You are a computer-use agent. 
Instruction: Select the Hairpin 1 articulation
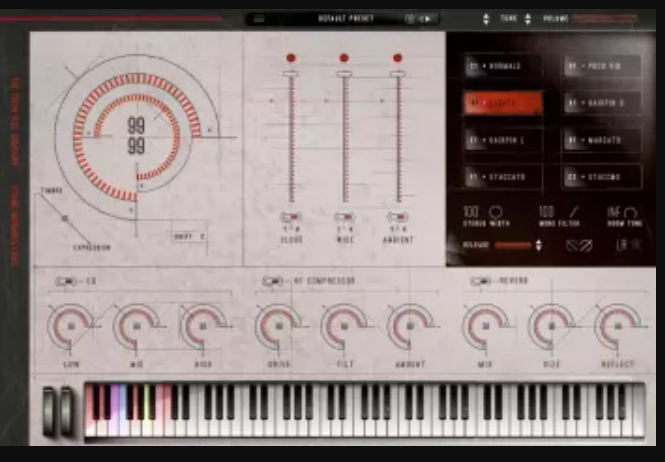click(x=503, y=140)
